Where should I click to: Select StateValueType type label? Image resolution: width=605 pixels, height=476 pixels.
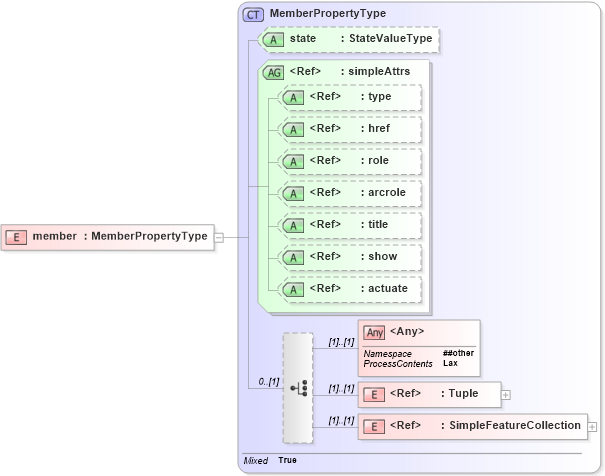[390, 38]
